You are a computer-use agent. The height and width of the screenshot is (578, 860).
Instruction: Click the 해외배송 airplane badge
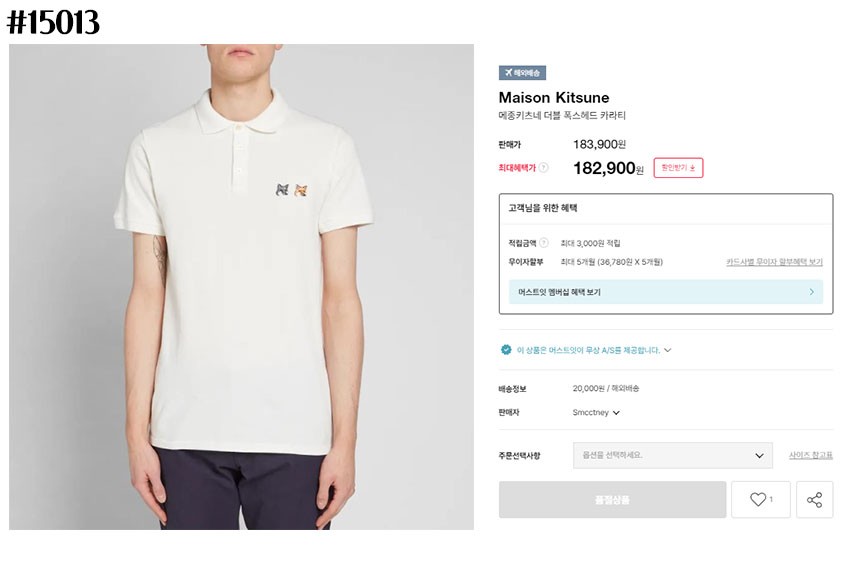pyautogui.click(x=522, y=73)
